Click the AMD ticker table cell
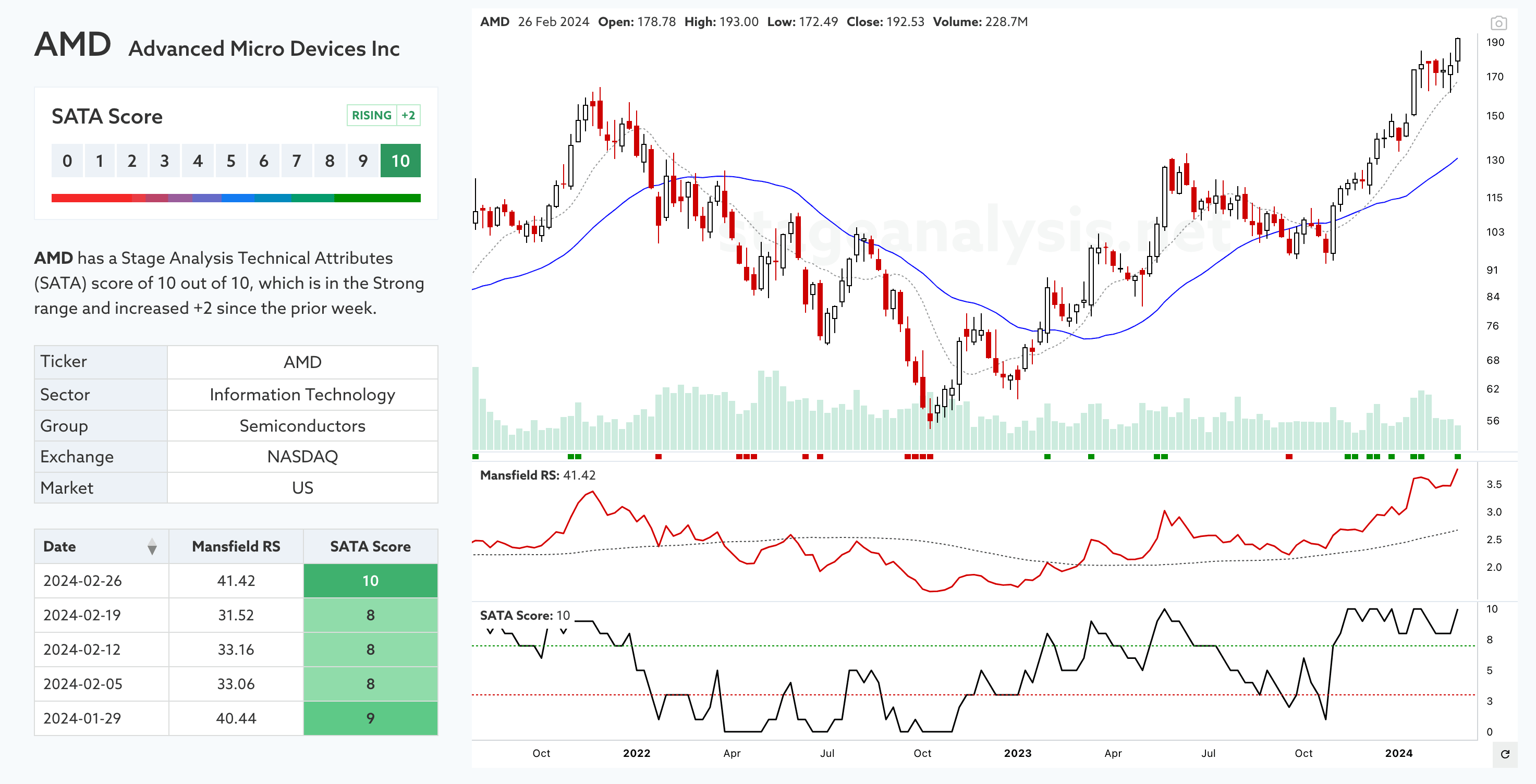This screenshot has height=784, width=1536. (302, 362)
